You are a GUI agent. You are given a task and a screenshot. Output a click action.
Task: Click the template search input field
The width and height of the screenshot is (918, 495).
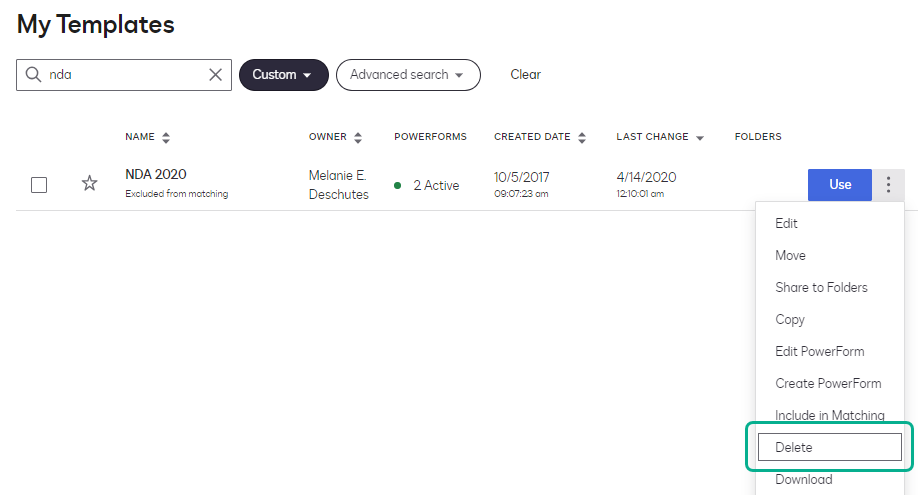[x=124, y=75]
